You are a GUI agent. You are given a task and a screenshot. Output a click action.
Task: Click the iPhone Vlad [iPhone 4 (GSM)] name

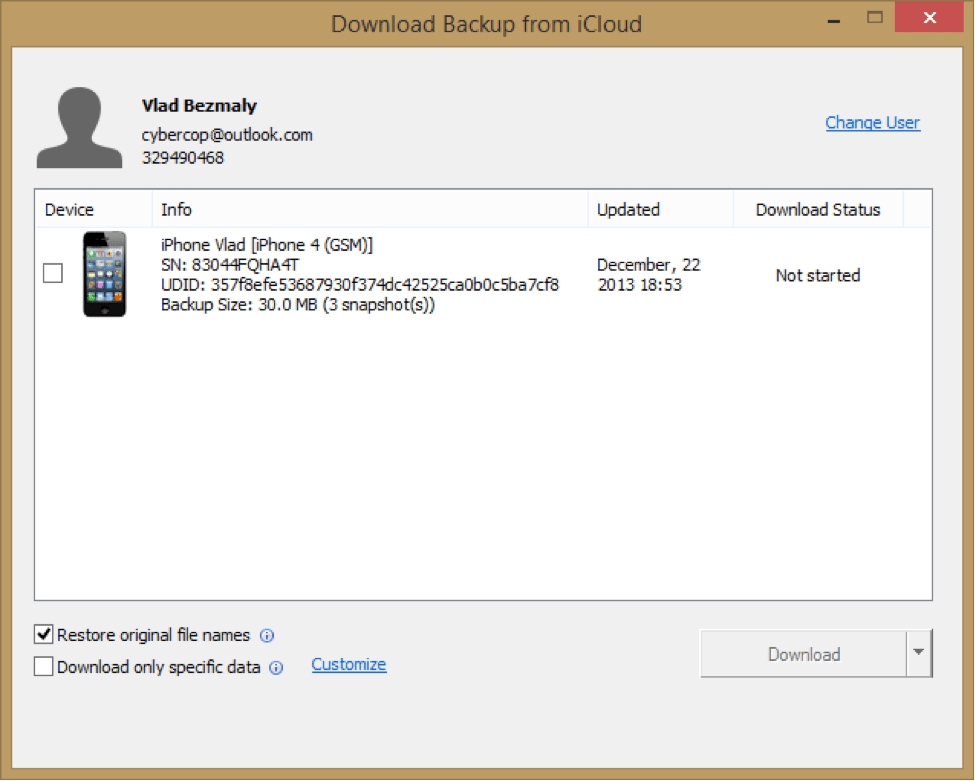267,245
